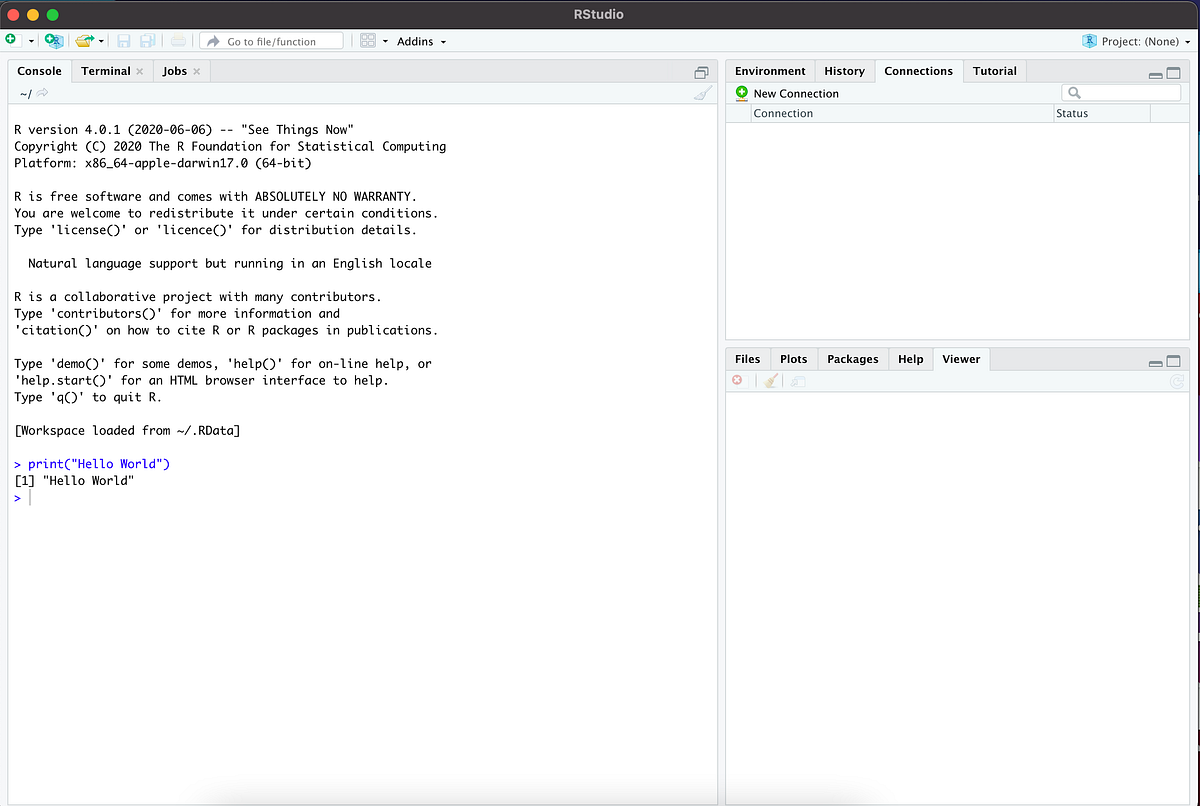Select the History tab
Image resolution: width=1200 pixels, height=806 pixels.
pos(844,71)
